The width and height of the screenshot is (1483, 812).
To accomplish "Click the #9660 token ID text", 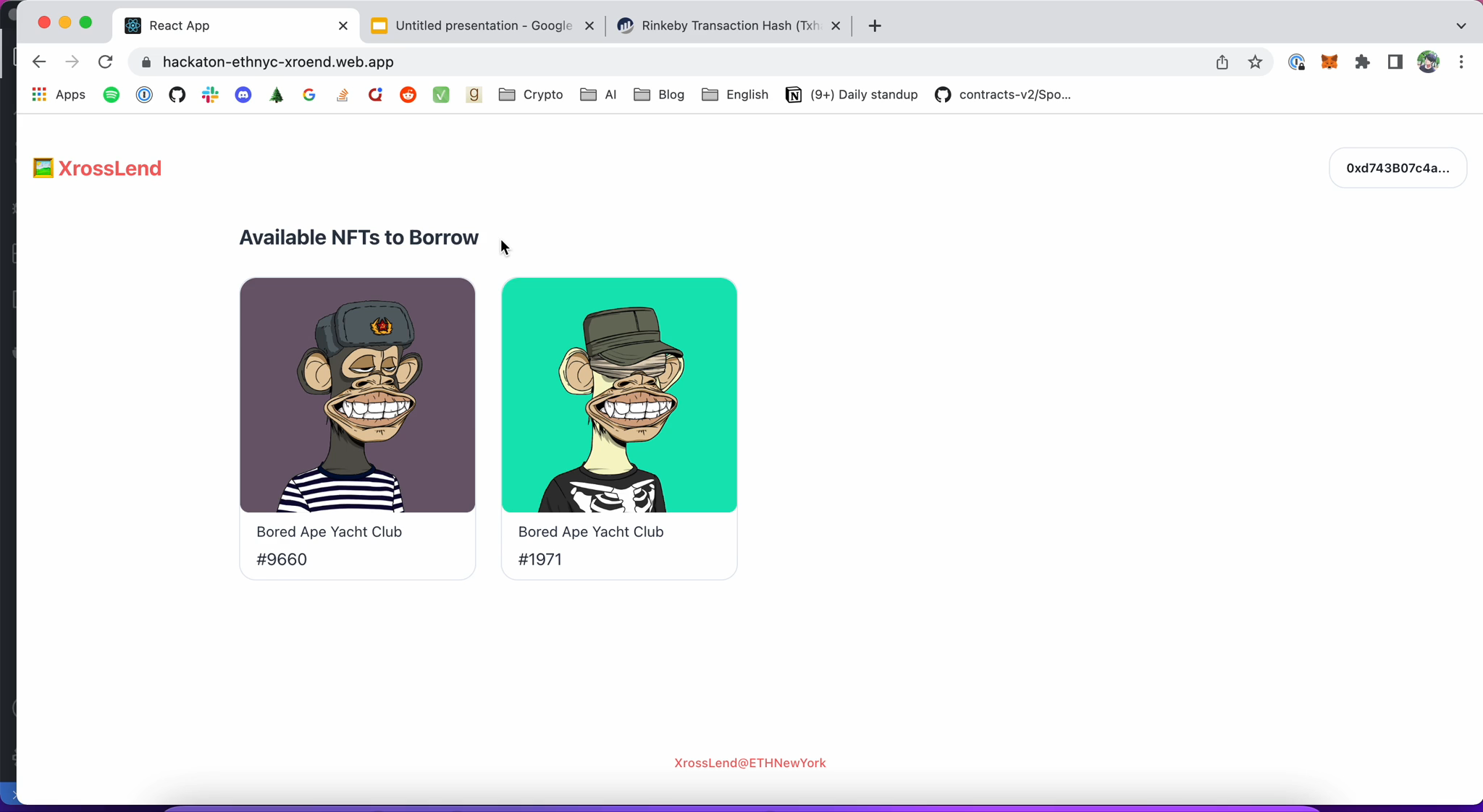I will coord(282,559).
